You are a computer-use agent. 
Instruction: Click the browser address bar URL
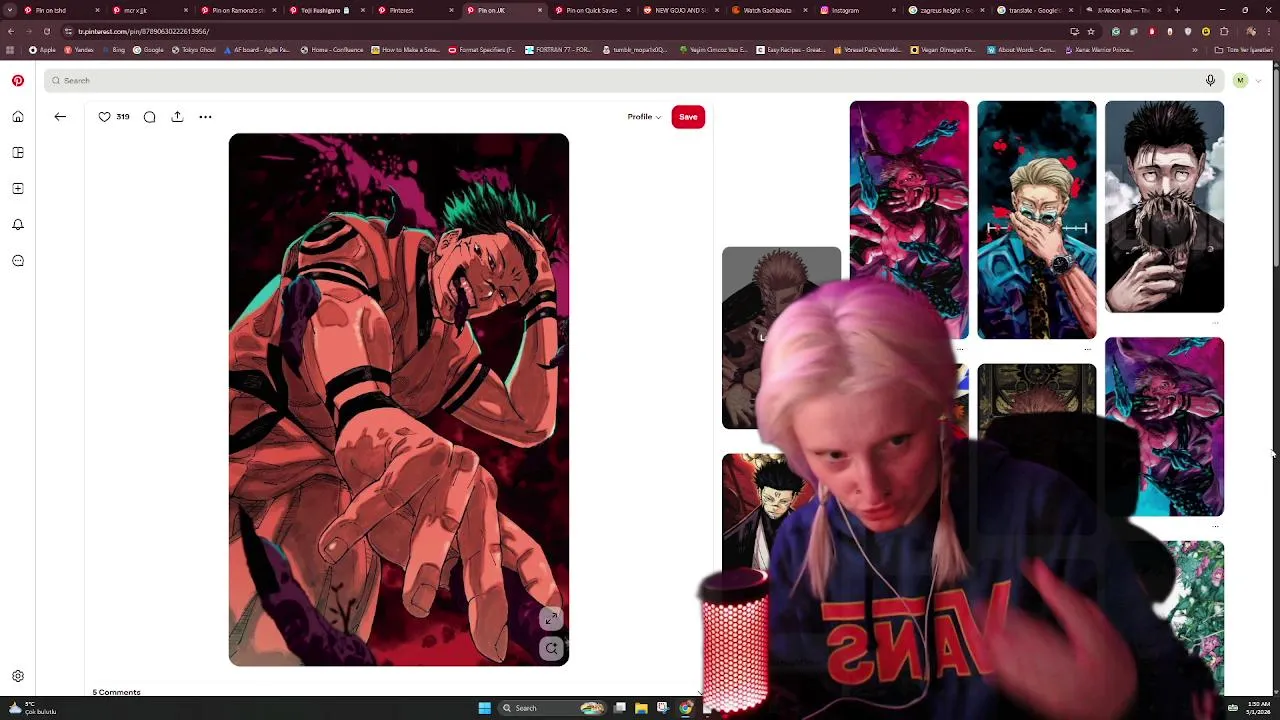point(143,31)
